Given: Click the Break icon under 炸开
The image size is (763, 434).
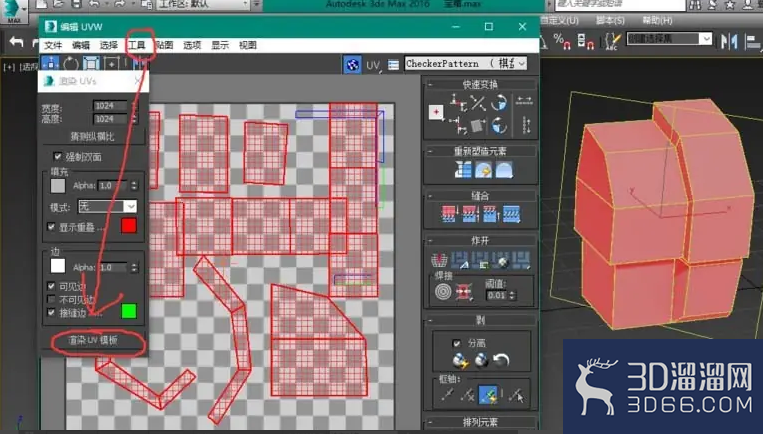Looking at the screenshot, I should (x=439, y=260).
